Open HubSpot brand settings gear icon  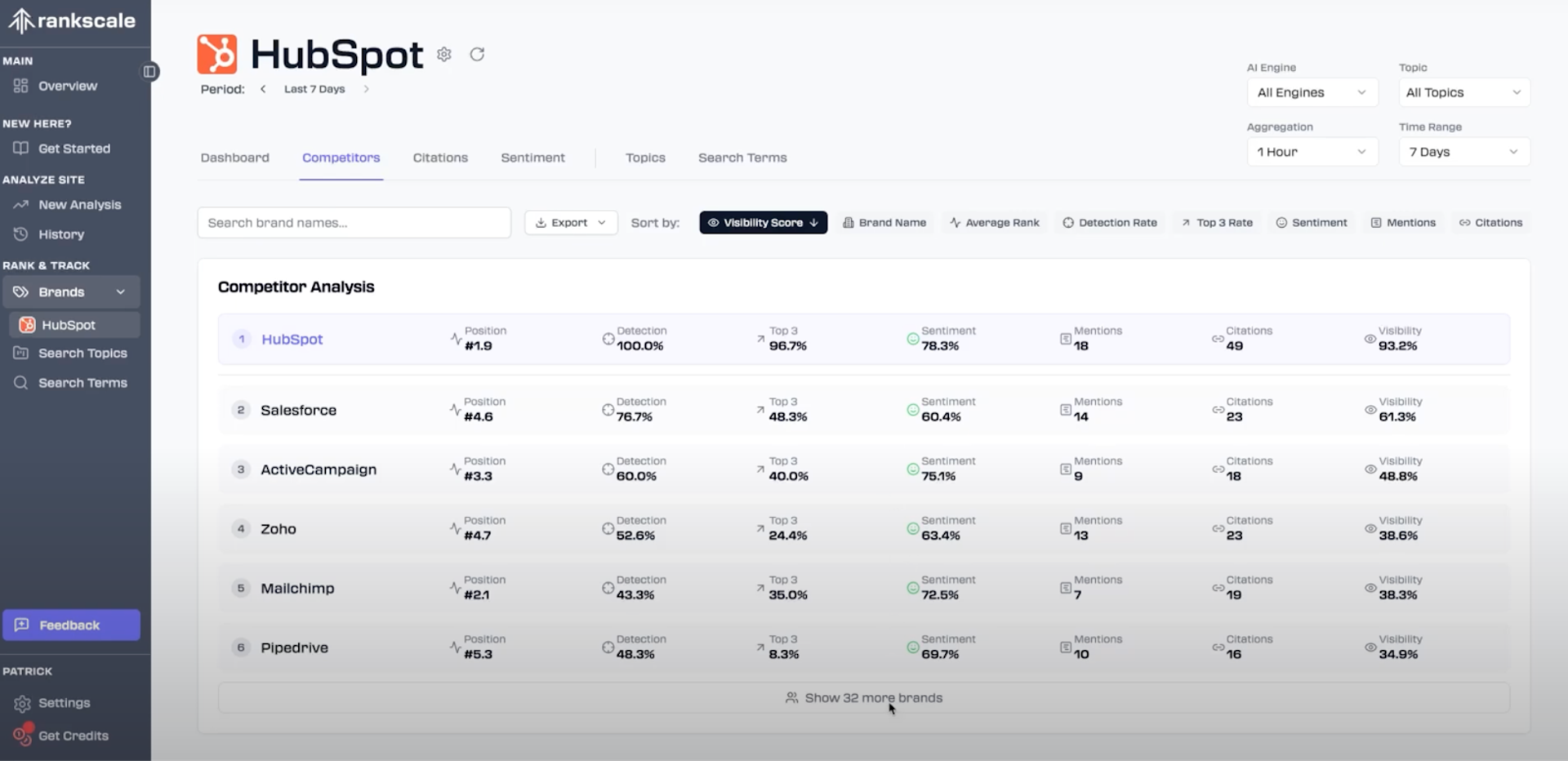[443, 54]
